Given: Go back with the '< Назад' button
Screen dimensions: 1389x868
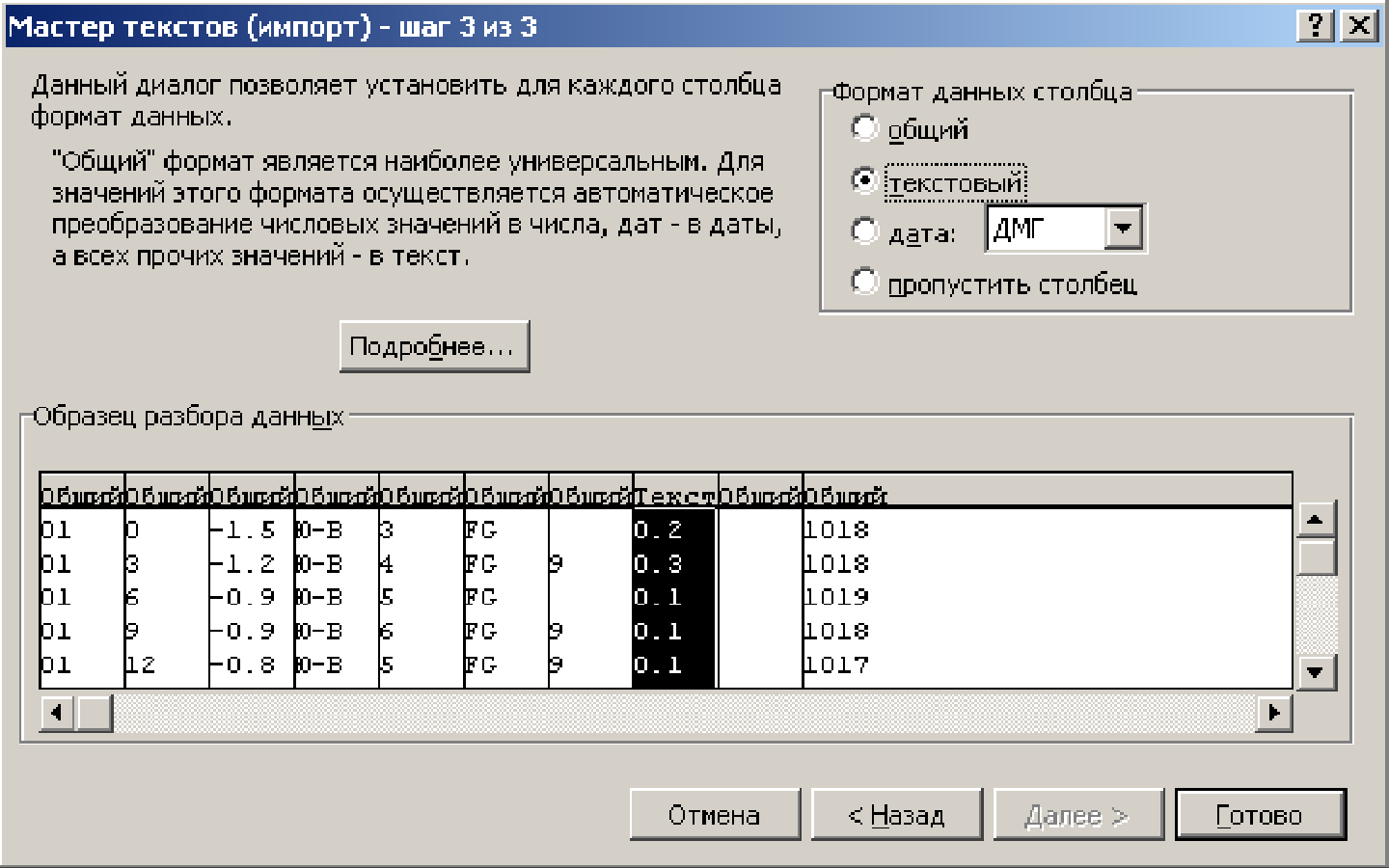Looking at the screenshot, I should coord(896,815).
